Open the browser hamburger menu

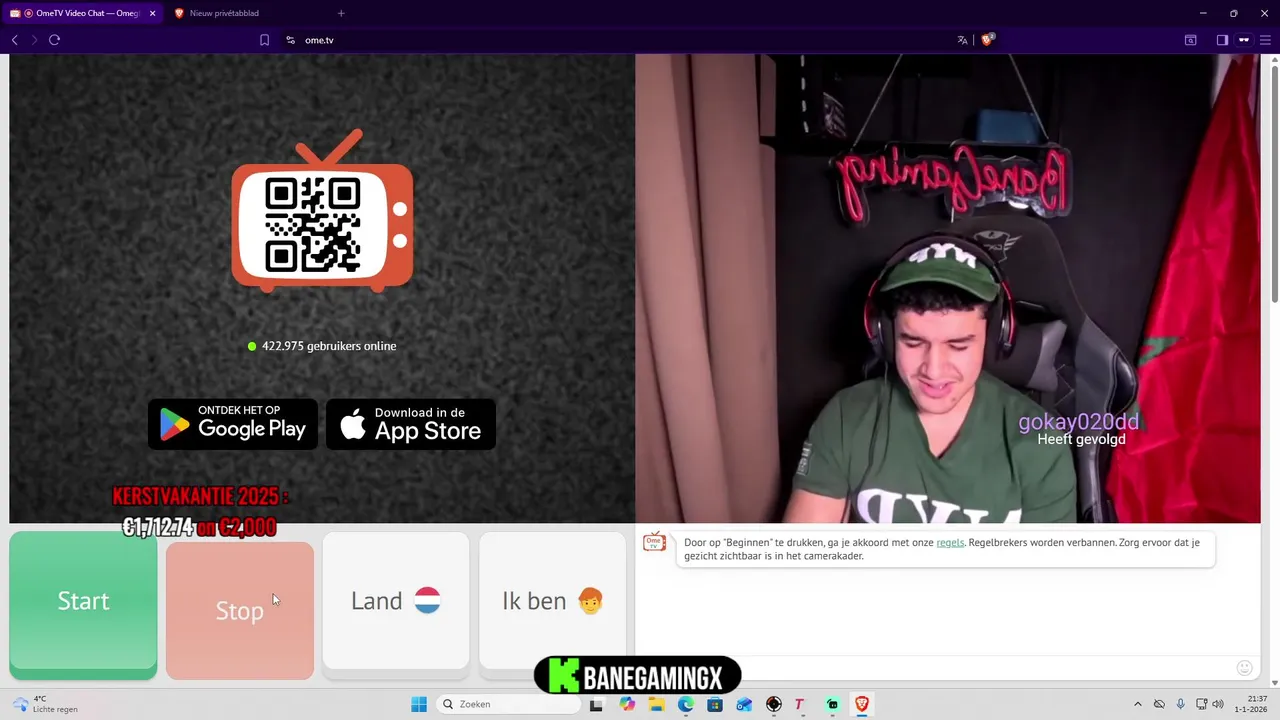1267,40
